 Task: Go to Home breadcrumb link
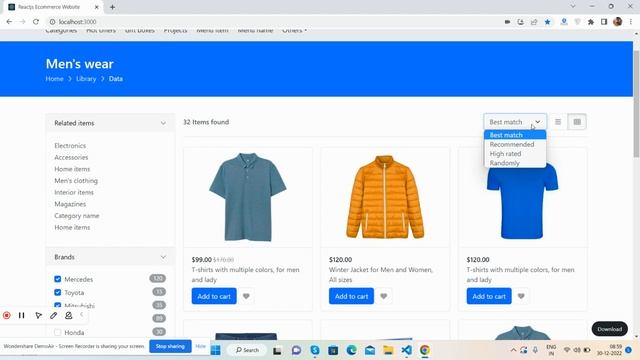point(54,79)
